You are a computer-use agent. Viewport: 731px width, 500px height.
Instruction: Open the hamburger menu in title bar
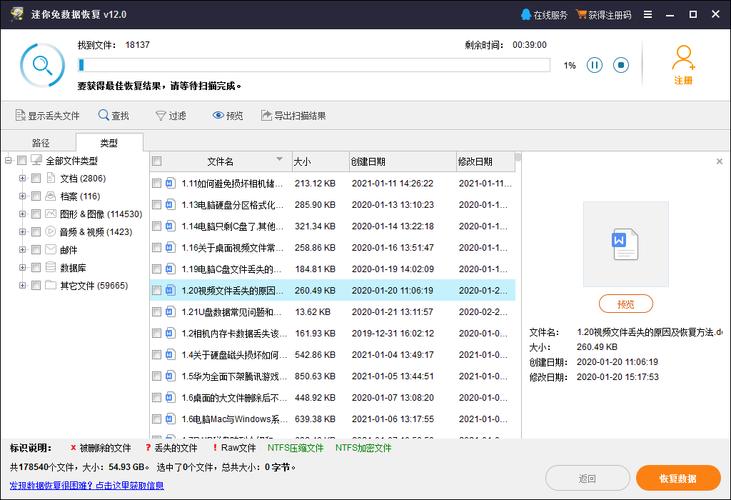pyautogui.click(x=648, y=14)
